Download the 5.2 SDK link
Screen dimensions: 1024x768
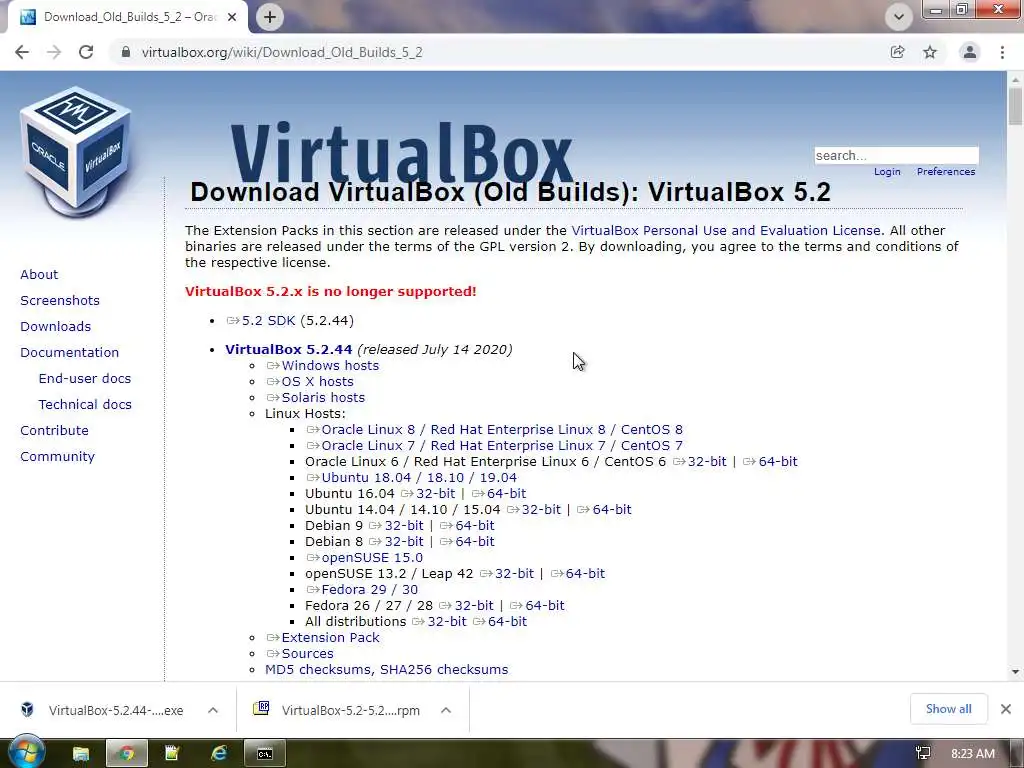pyautogui.click(x=268, y=321)
